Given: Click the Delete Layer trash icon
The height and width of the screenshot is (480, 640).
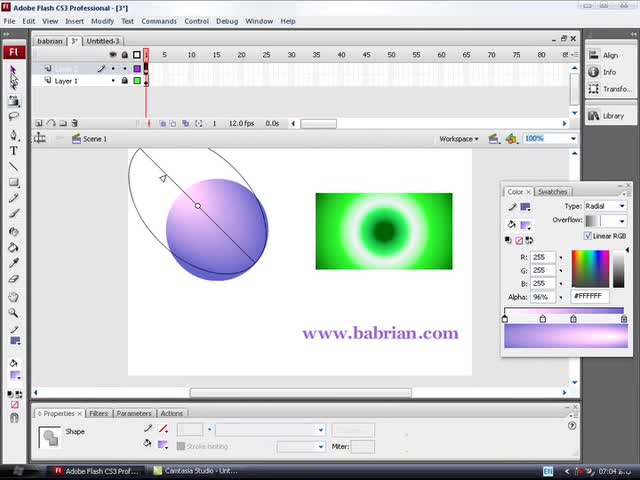Looking at the screenshot, I should (x=74, y=123).
